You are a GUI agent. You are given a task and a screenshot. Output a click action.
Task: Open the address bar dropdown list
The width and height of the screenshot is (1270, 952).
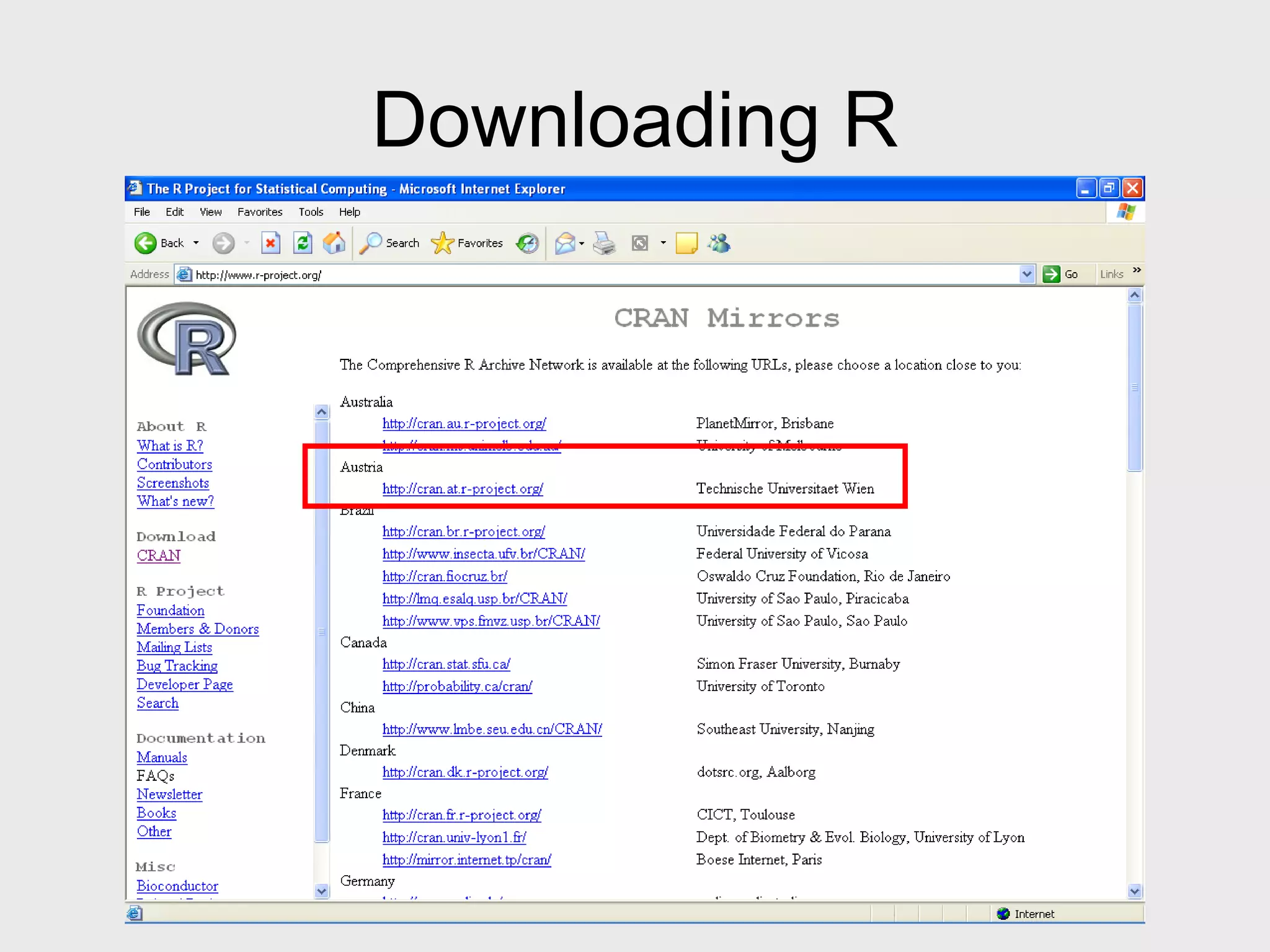coord(1027,274)
